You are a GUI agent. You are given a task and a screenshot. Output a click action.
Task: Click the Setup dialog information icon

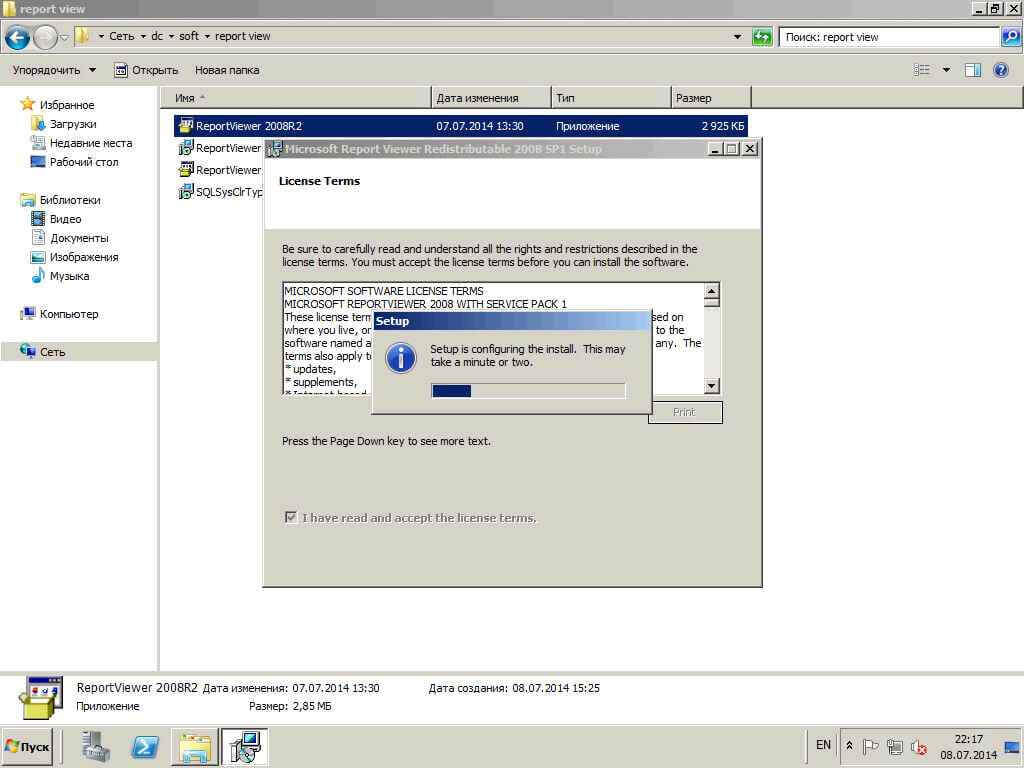pos(400,358)
